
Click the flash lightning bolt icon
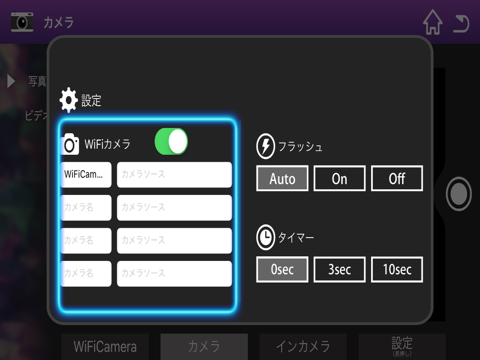tap(265, 146)
